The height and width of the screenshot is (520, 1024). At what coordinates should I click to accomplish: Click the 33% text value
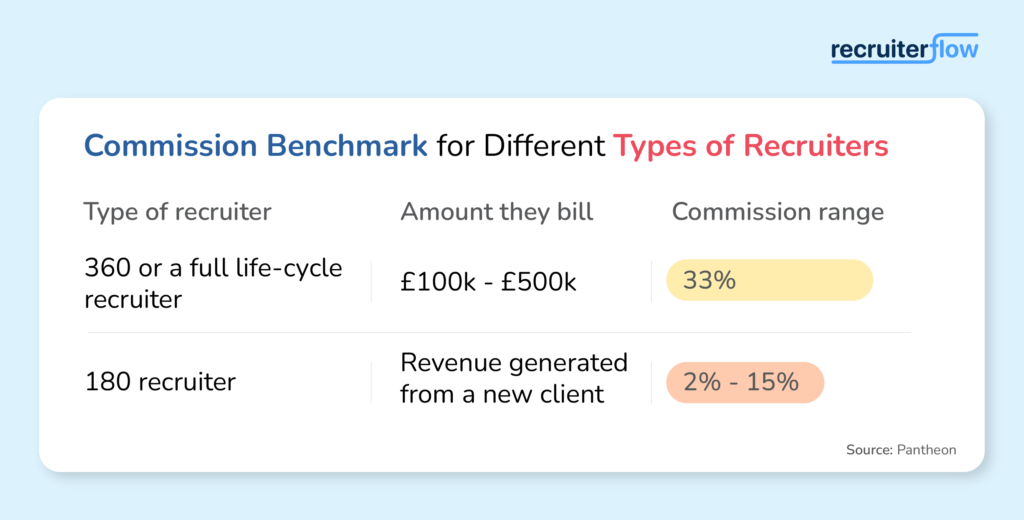click(x=709, y=280)
